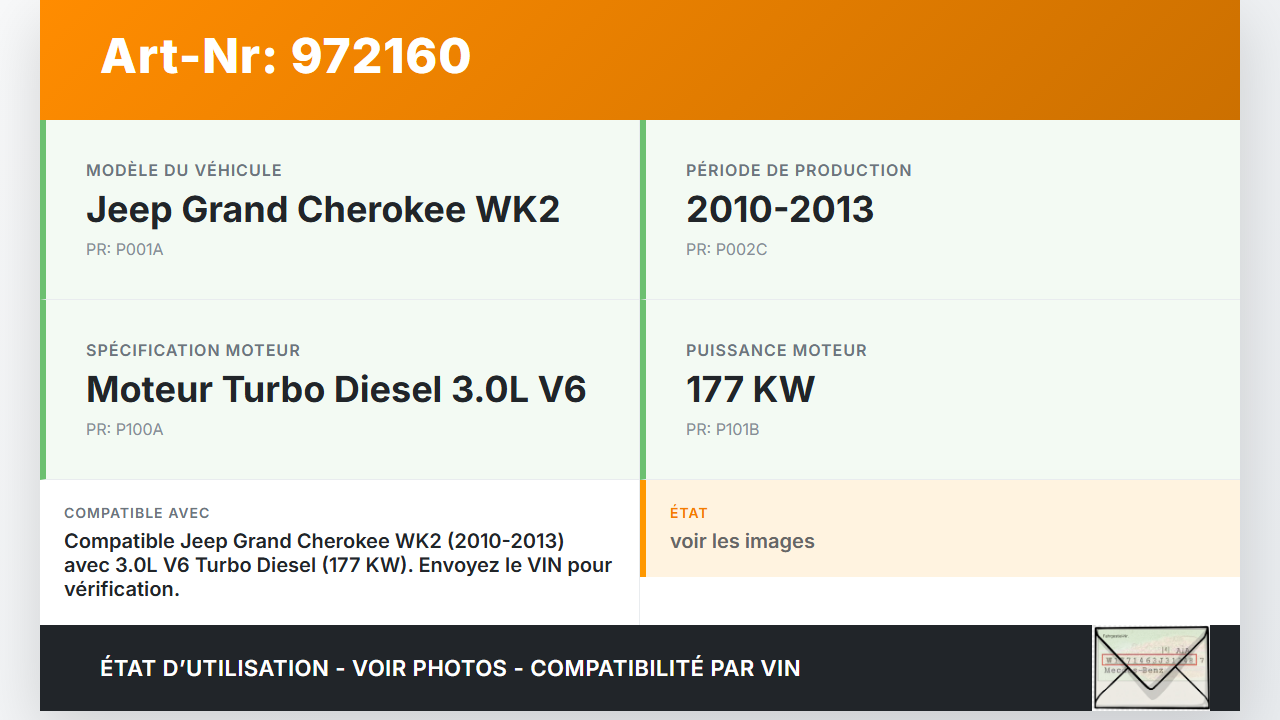Click the 177 KW engine power value

(x=750, y=390)
